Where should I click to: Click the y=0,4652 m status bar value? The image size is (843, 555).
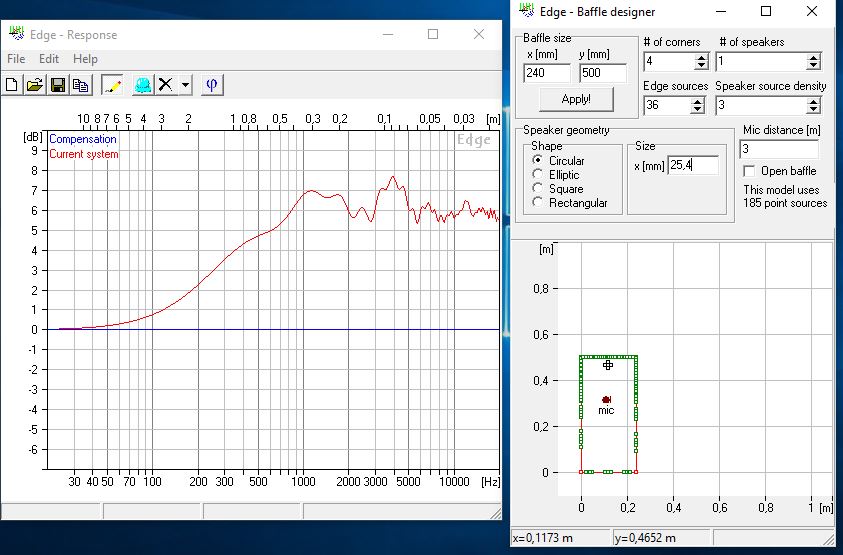[x=645, y=537]
